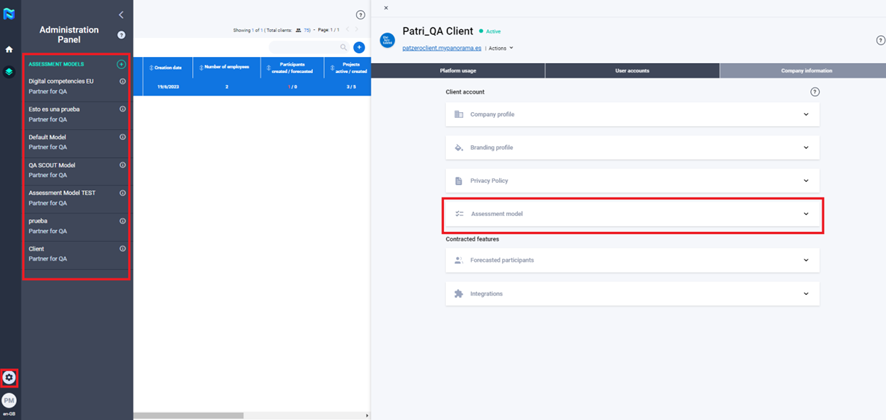Switch to the User accounts tab

pyautogui.click(x=632, y=71)
